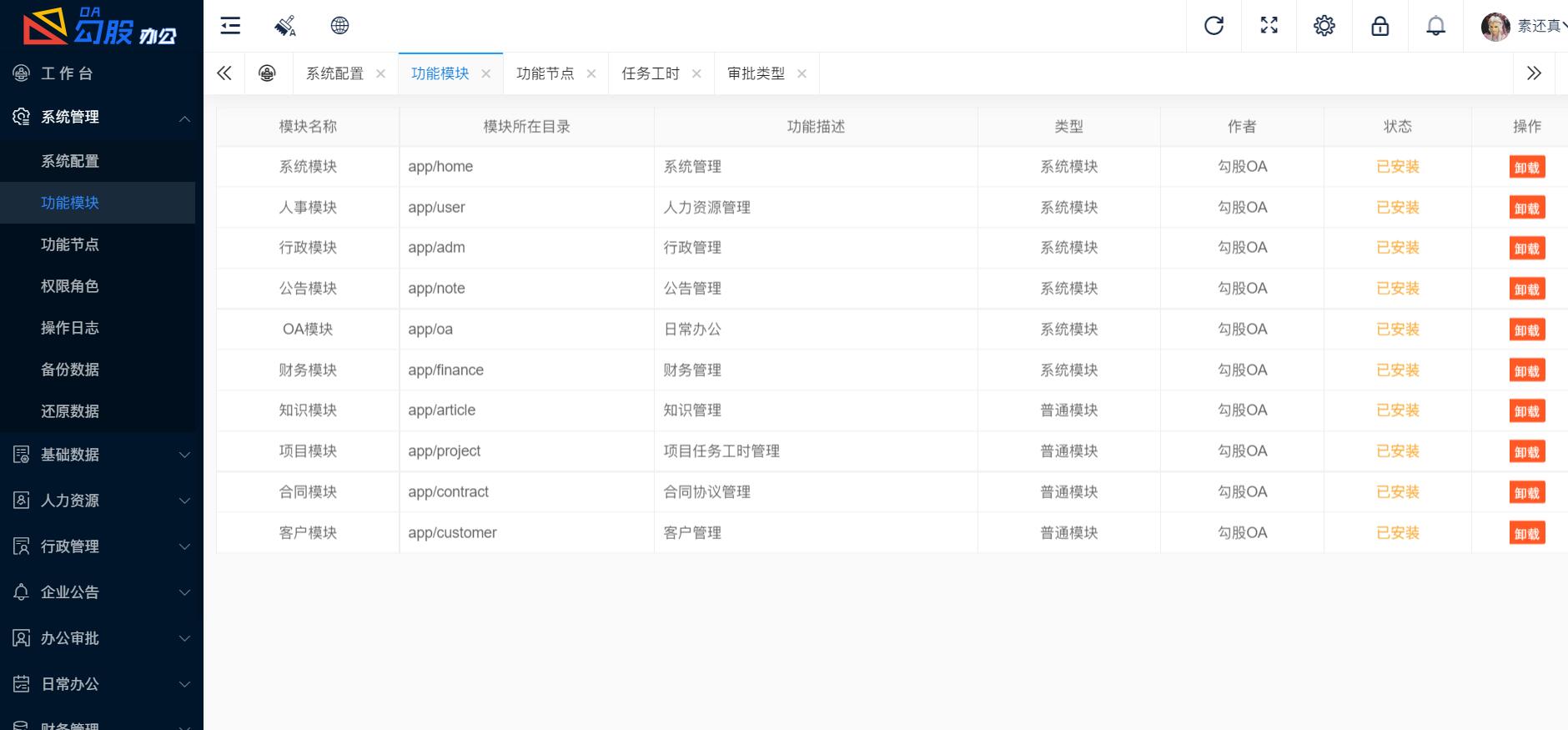Screen dimensions: 1568x730
Task: Open the 素还真 user dropdown
Action: (1524, 26)
